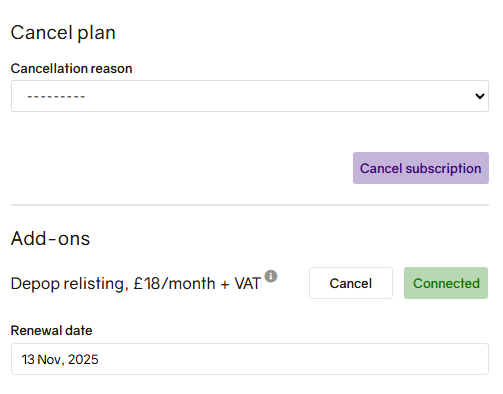The height and width of the screenshot is (394, 503).
Task: Click the green Connected status button
Action: [446, 283]
